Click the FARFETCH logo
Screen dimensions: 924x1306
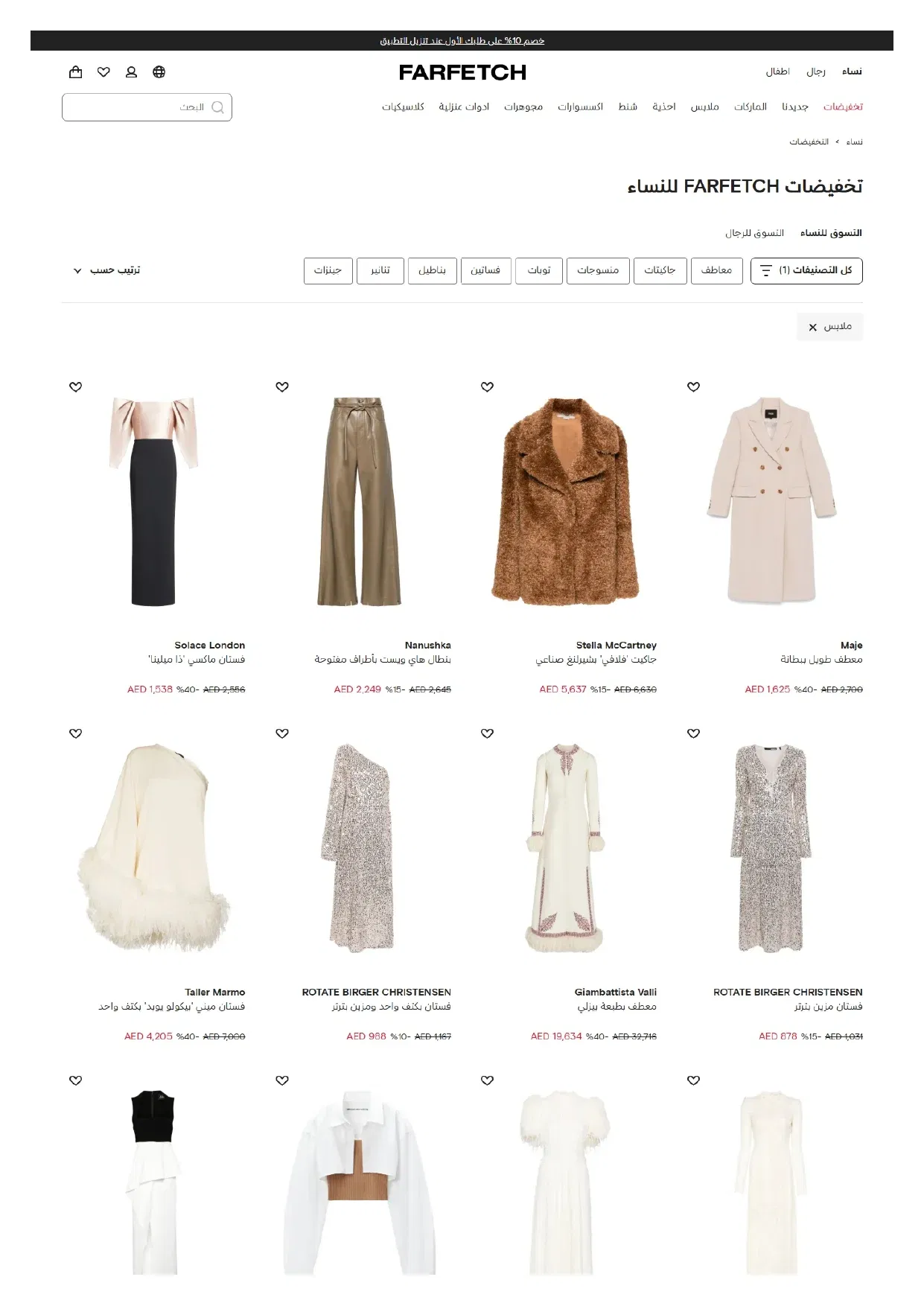click(462, 72)
